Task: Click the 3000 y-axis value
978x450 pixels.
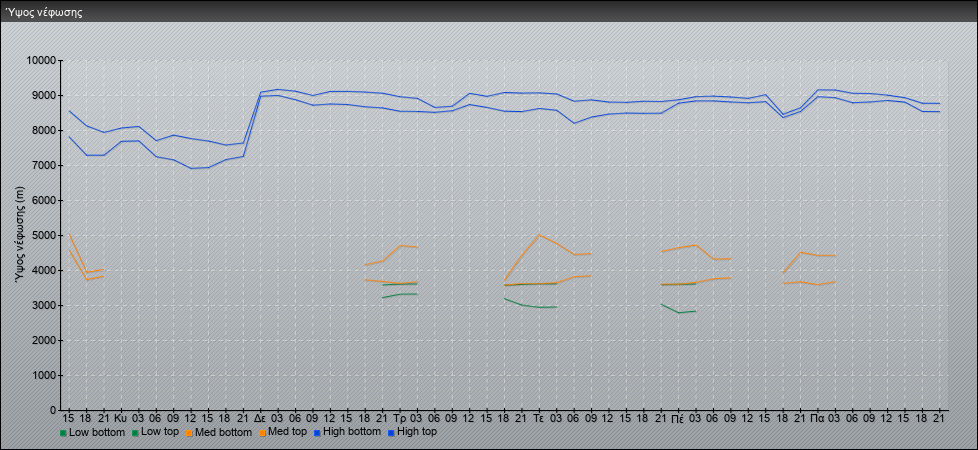Action: tap(44, 305)
